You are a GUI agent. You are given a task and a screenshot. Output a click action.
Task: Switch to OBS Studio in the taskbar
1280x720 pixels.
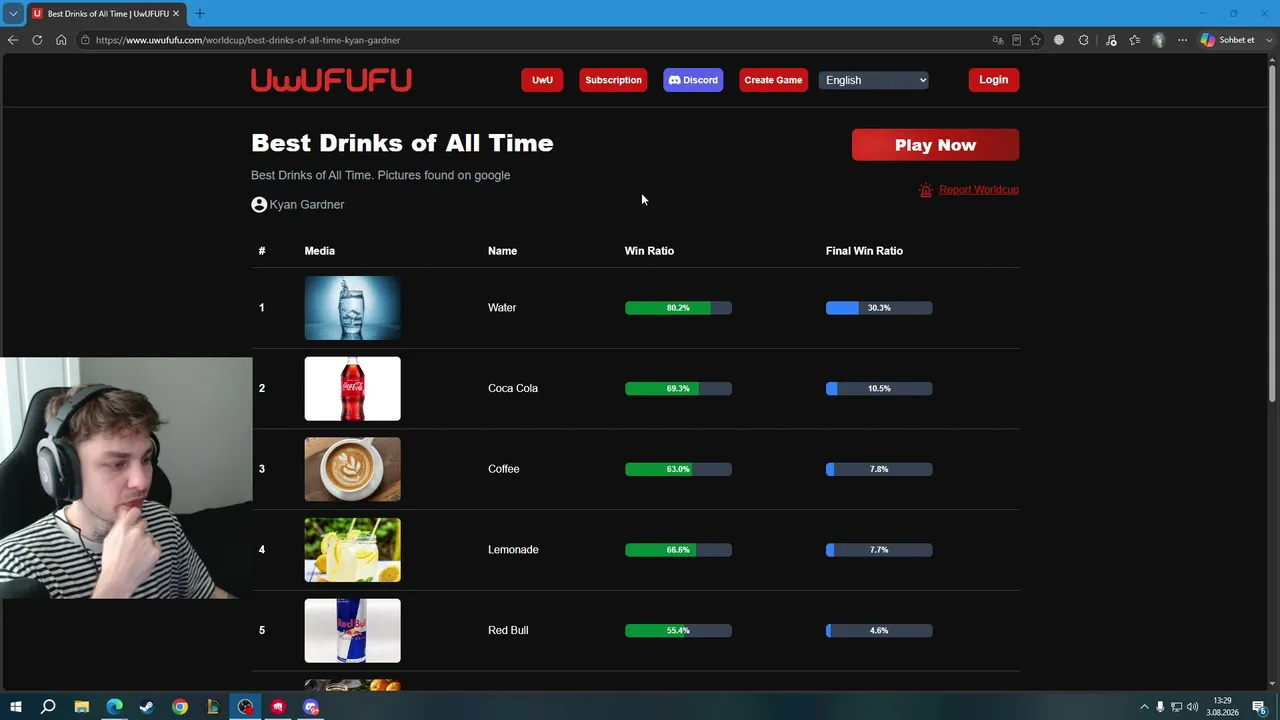tap(246, 707)
